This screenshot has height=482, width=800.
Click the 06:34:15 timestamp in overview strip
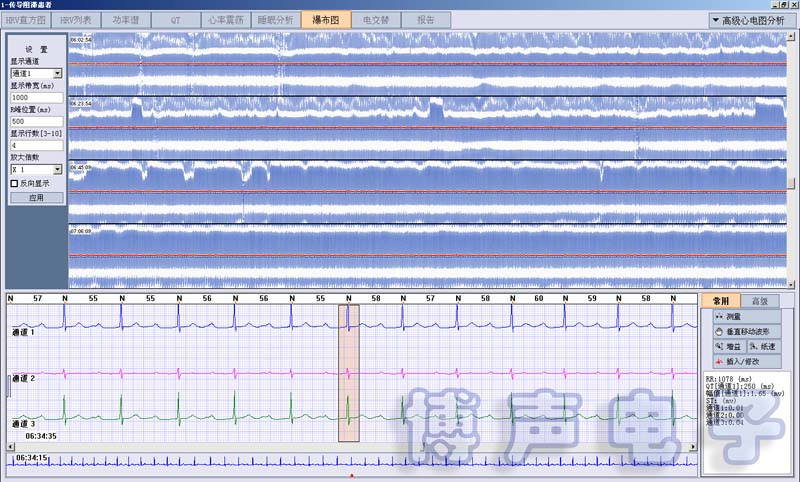31,458
